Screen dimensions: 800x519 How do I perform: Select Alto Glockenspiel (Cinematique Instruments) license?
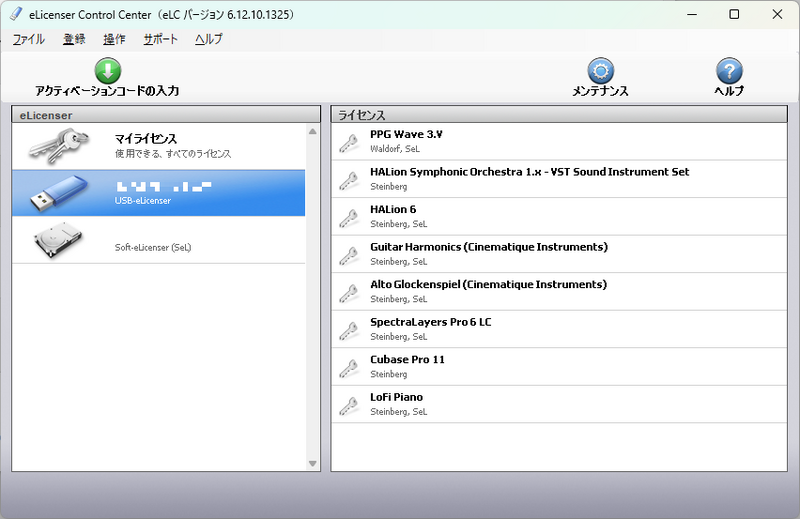tap(559, 291)
